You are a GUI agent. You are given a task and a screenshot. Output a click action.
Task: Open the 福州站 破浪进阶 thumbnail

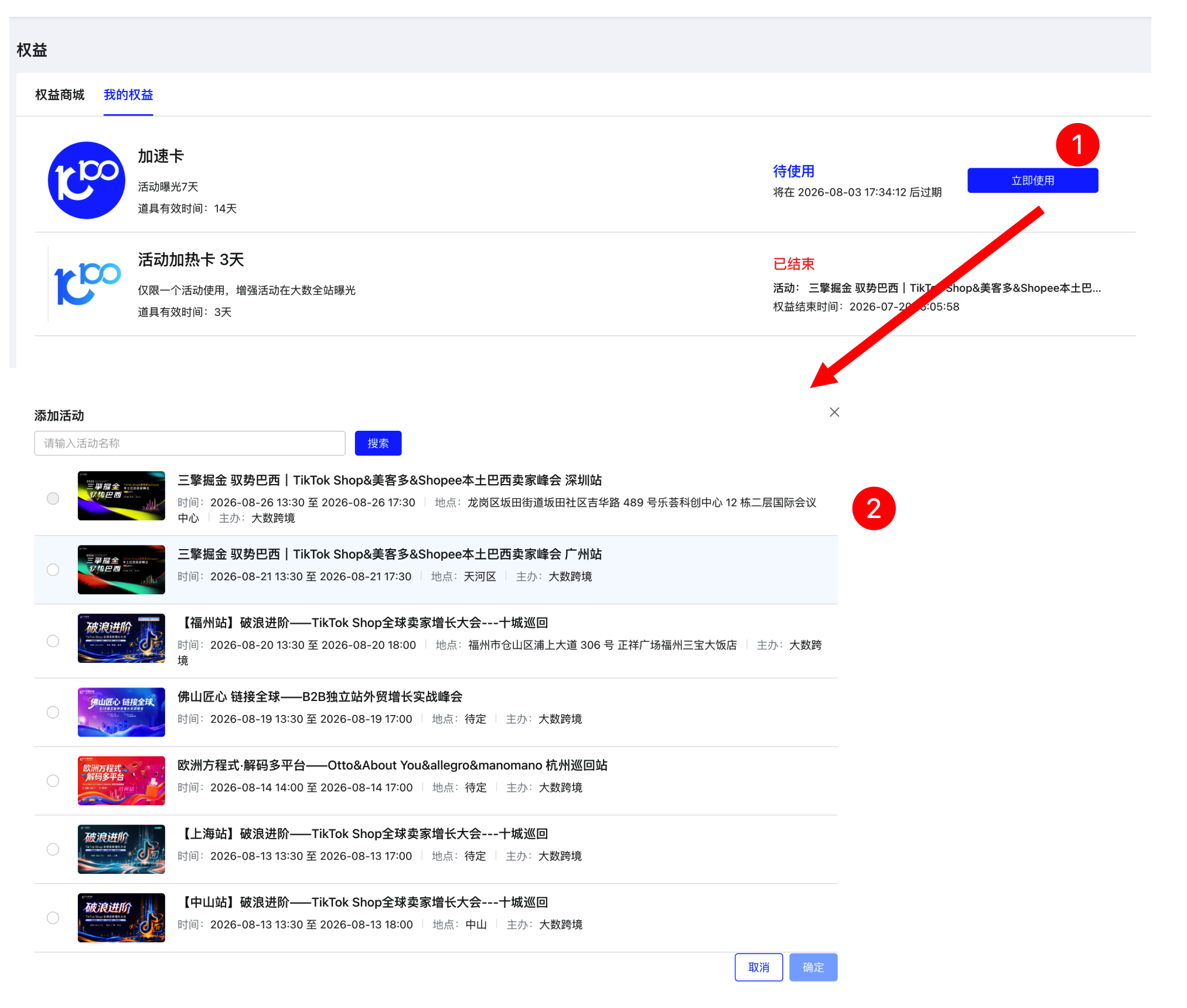pos(121,638)
